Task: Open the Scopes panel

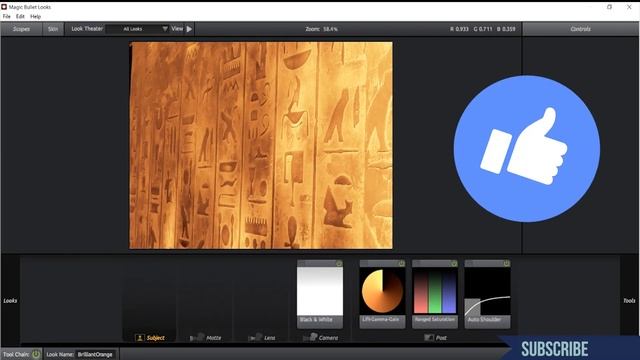Action: [21, 29]
